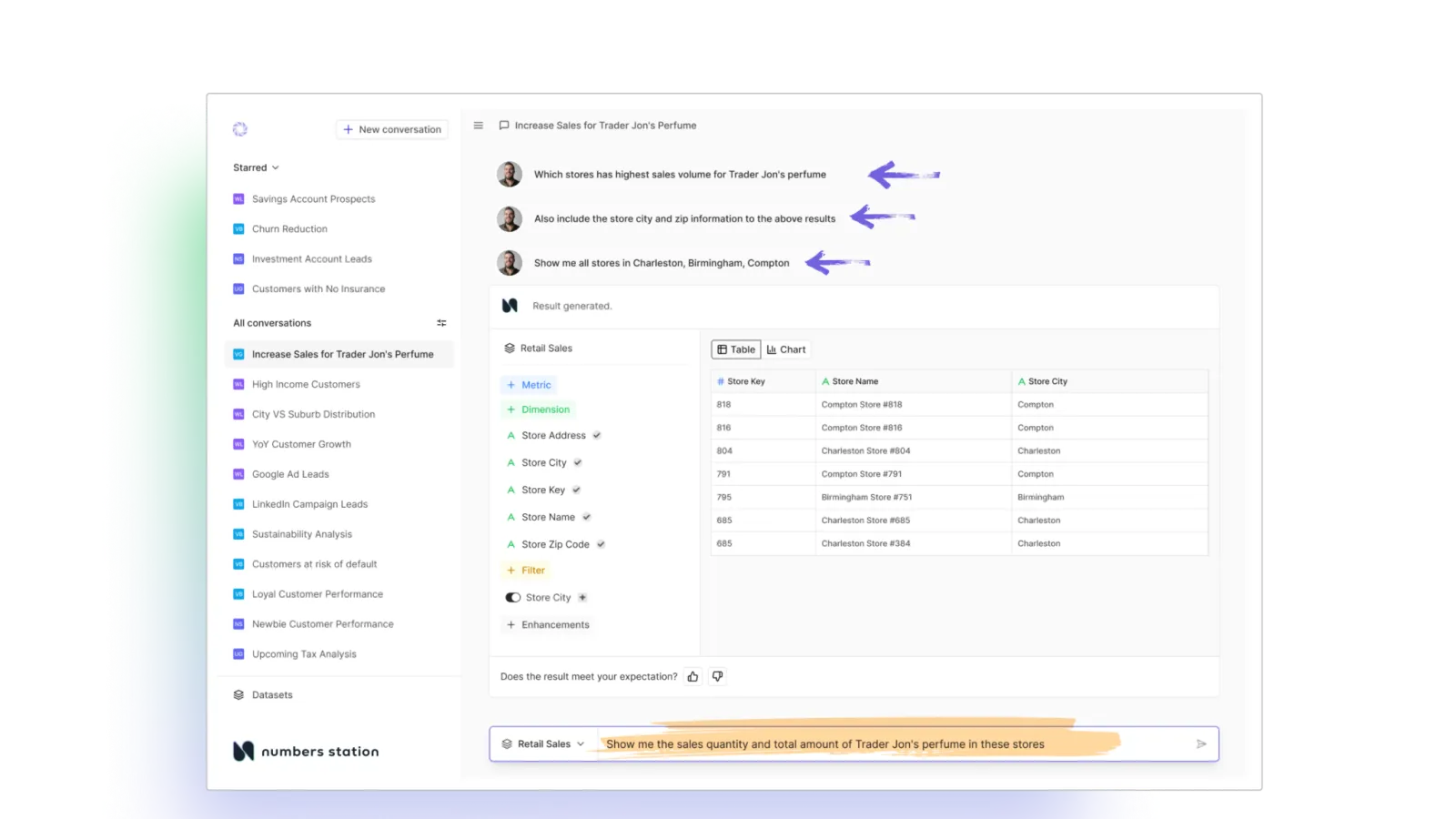The height and width of the screenshot is (819, 1456).
Task: Click the thumbs up feedback icon
Action: point(693,676)
